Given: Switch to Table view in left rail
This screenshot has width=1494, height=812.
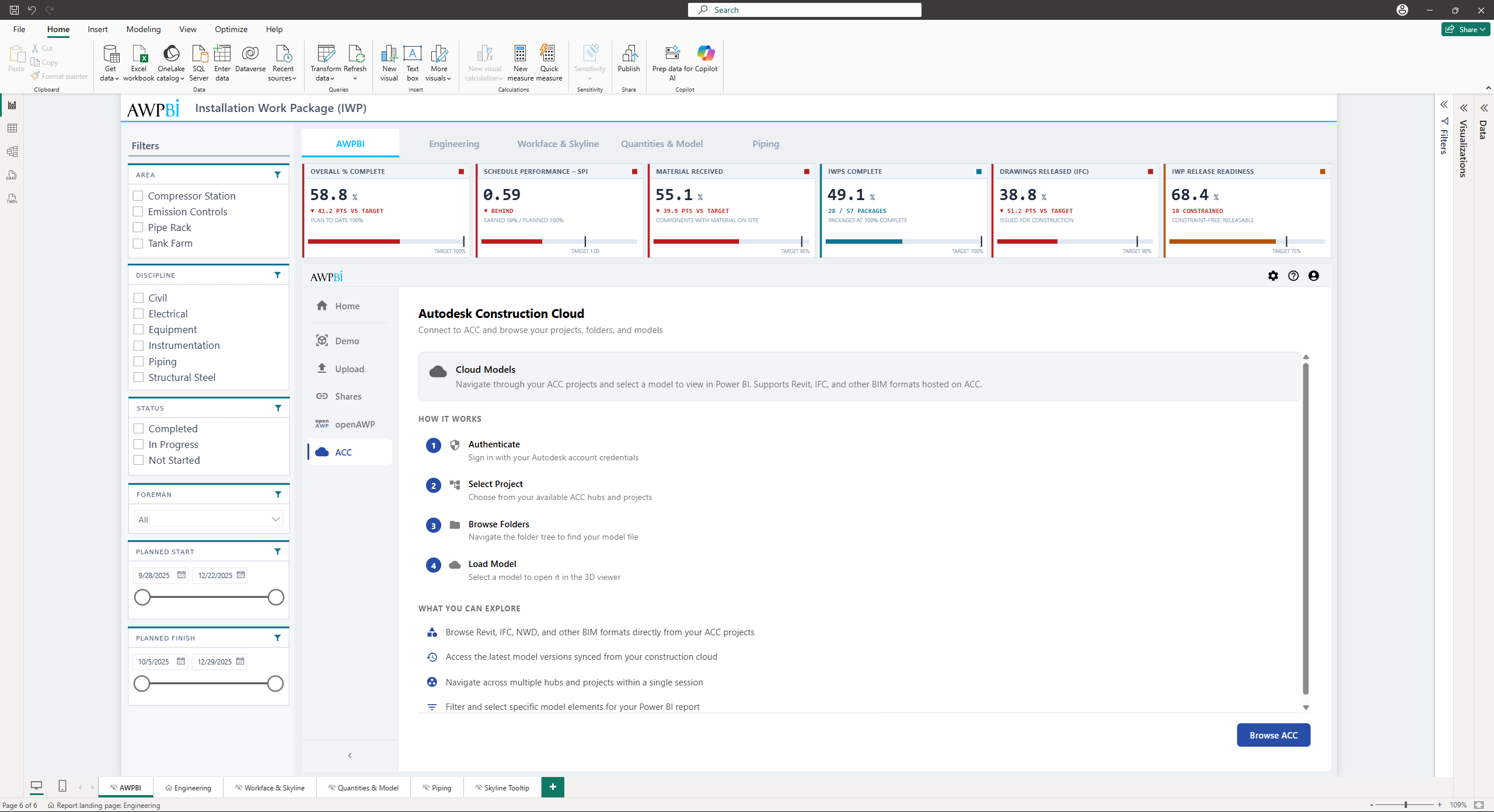Looking at the screenshot, I should (12, 128).
